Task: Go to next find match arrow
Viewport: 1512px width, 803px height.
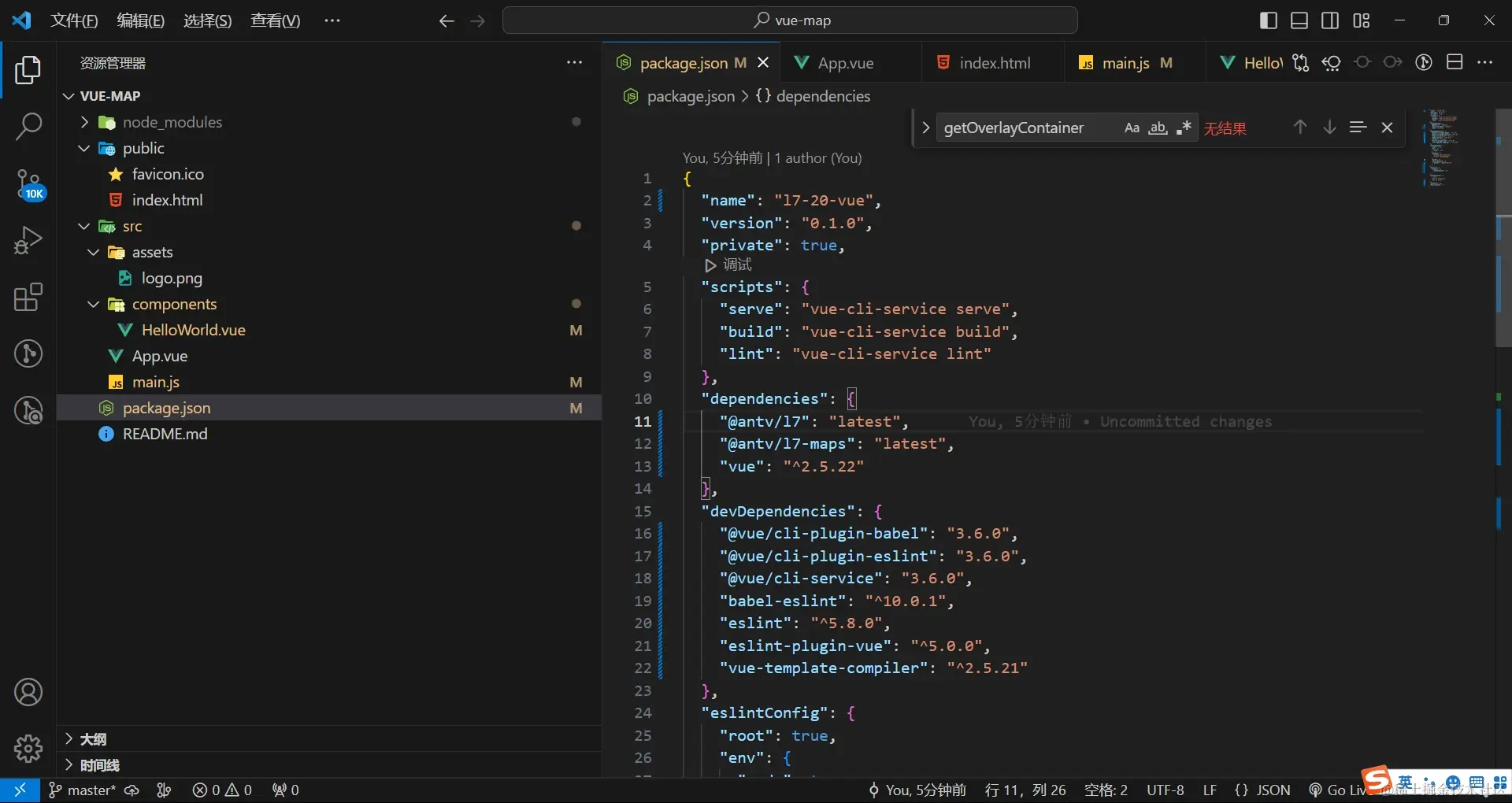Action: [1329, 128]
